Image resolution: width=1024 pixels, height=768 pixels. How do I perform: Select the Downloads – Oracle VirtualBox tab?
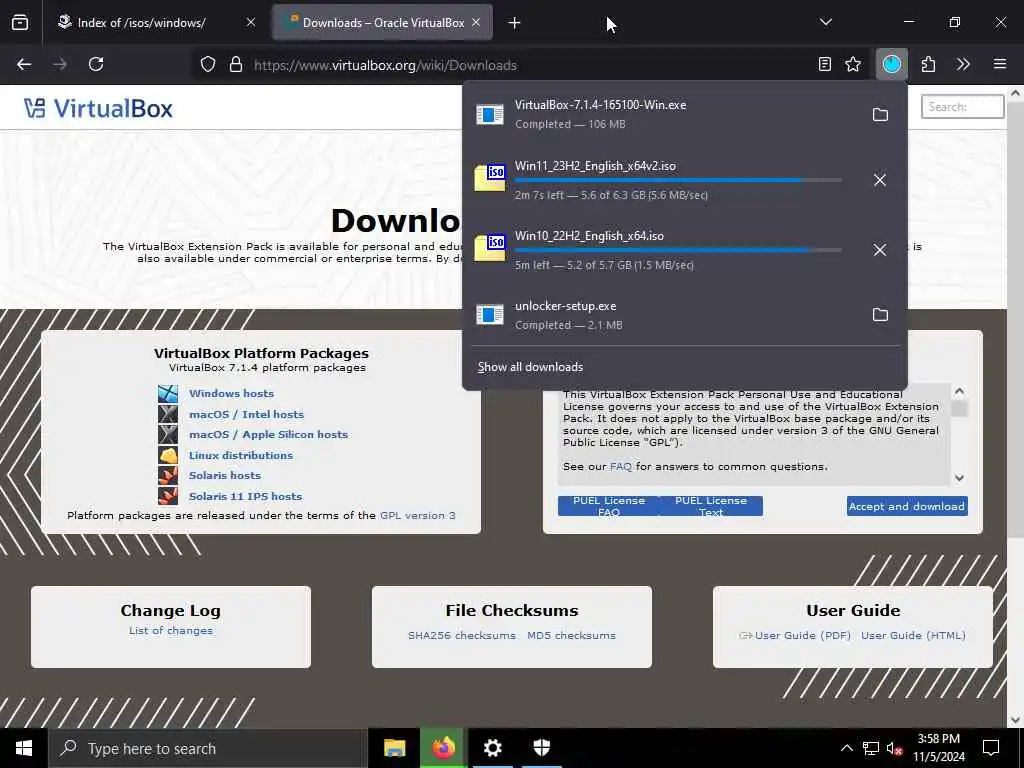point(383,23)
